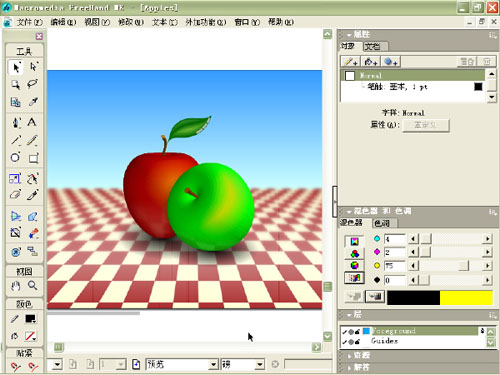Select the Pen tool
Image resolution: width=500 pixels, height=375 pixels.
[16, 122]
